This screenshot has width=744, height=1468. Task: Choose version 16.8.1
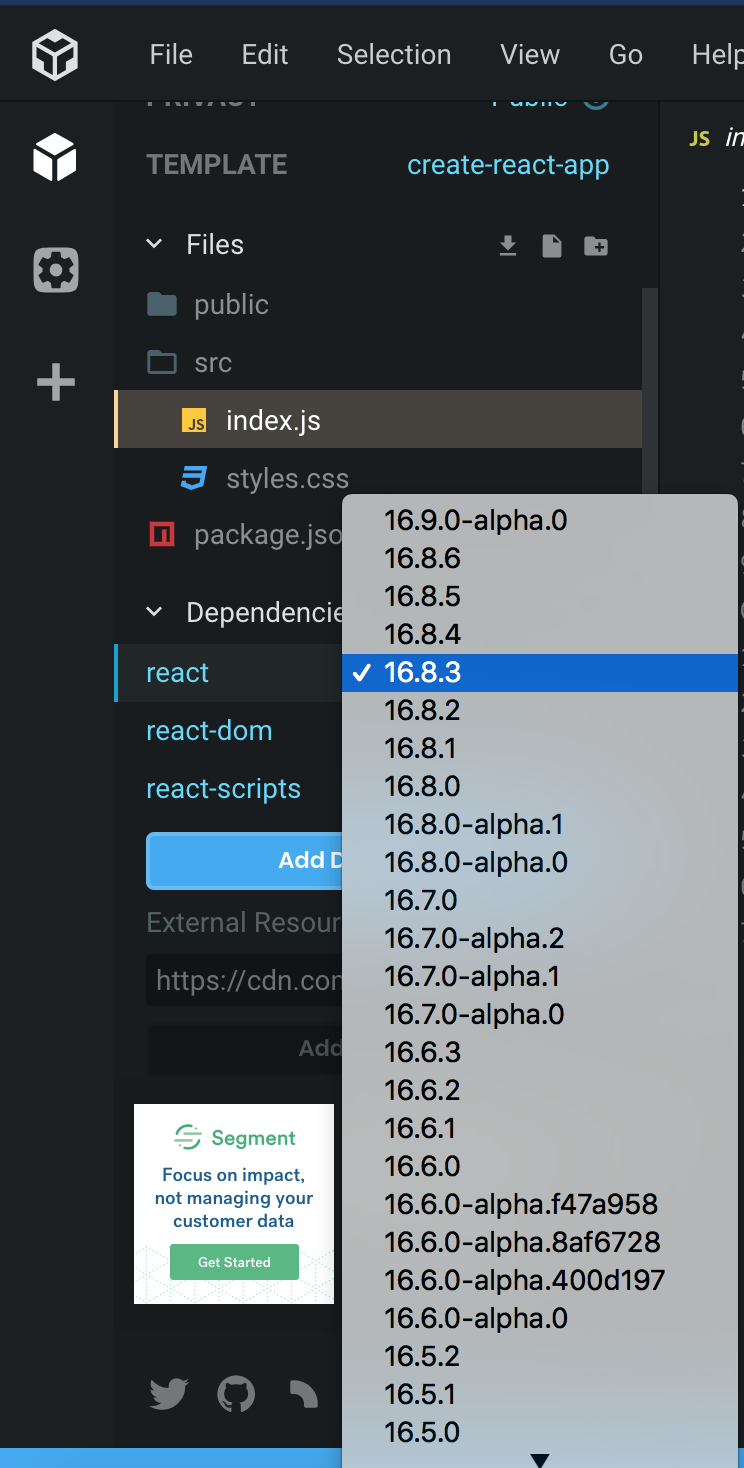540,748
